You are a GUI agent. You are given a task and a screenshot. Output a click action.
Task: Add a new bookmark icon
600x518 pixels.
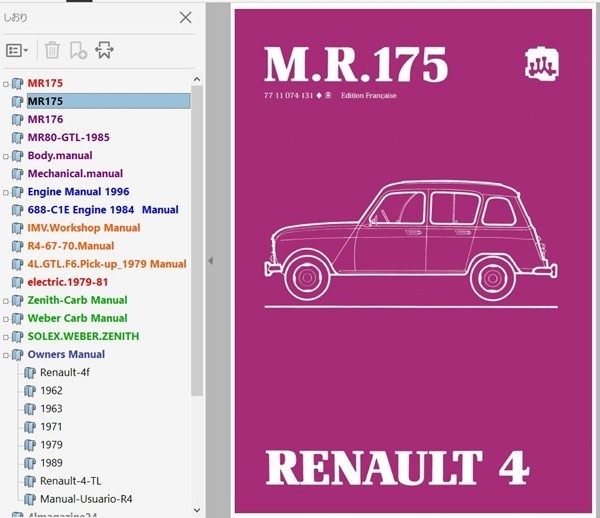pyautogui.click(x=78, y=50)
